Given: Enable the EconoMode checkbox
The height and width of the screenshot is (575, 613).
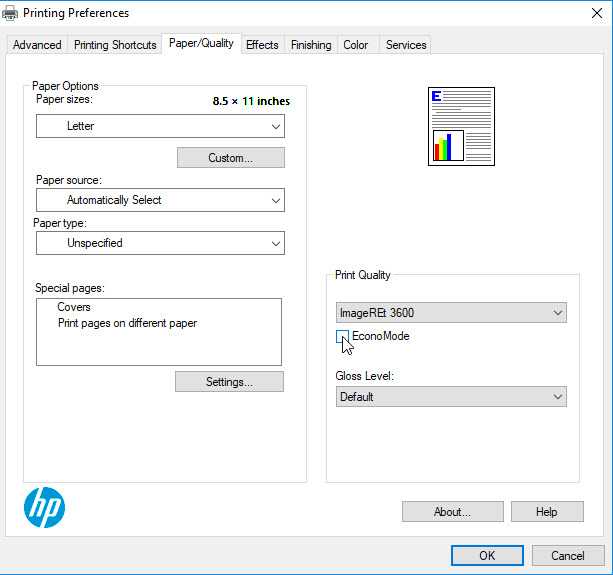Looking at the screenshot, I should (342, 337).
